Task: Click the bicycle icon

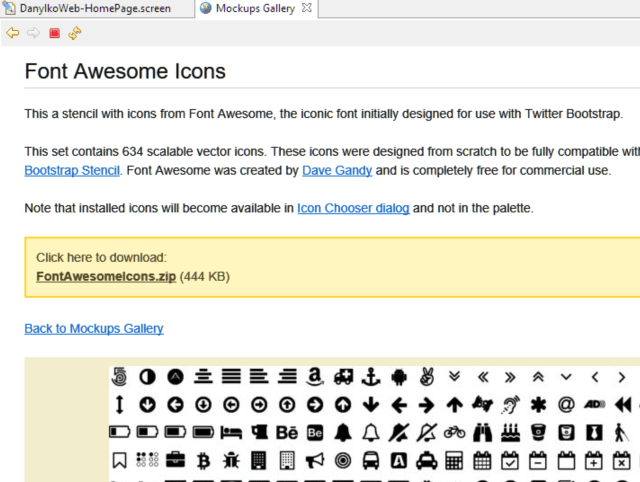Action: (x=455, y=432)
